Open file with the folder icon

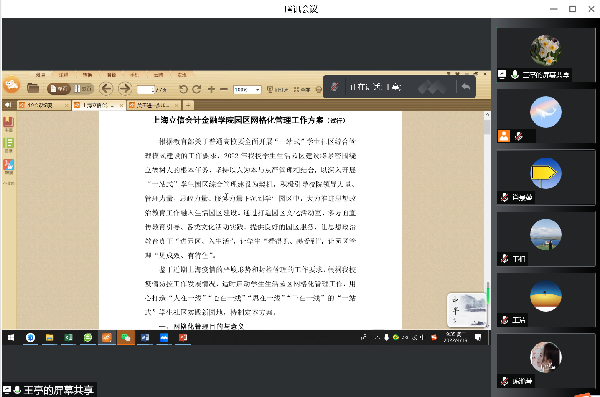tap(33, 88)
